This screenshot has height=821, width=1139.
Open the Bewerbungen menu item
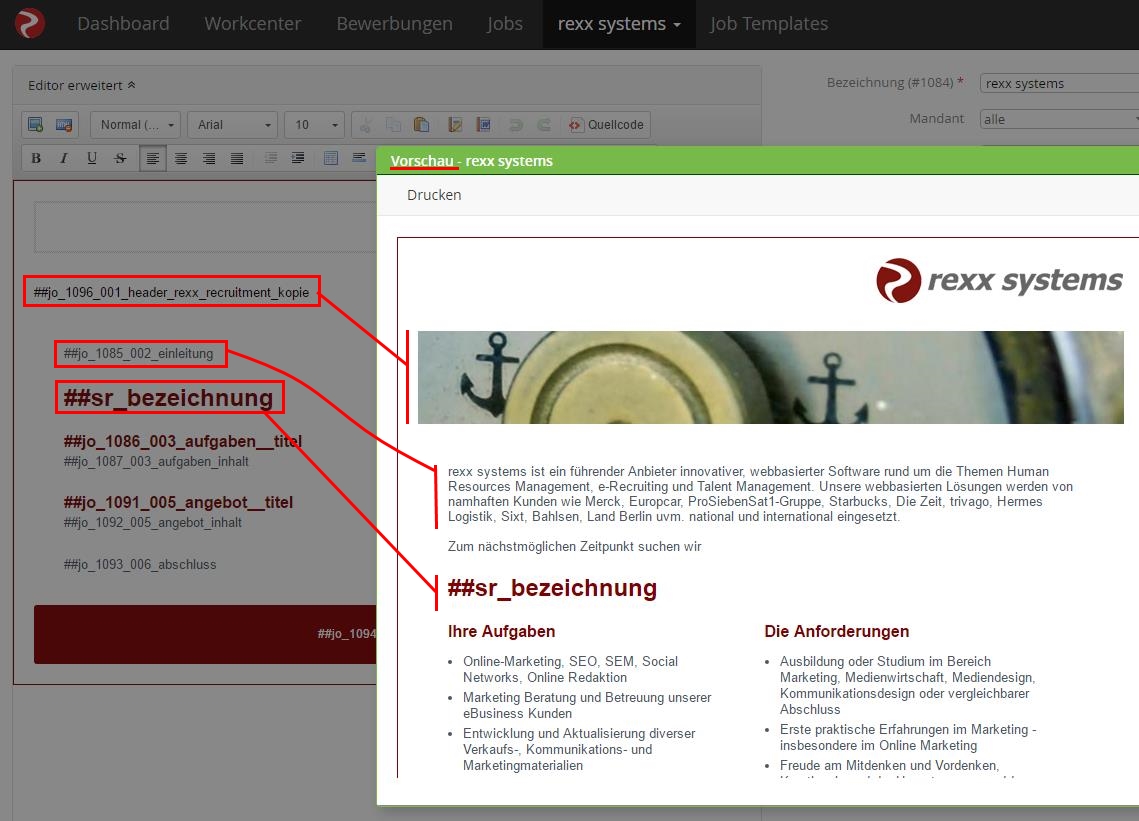coord(394,24)
